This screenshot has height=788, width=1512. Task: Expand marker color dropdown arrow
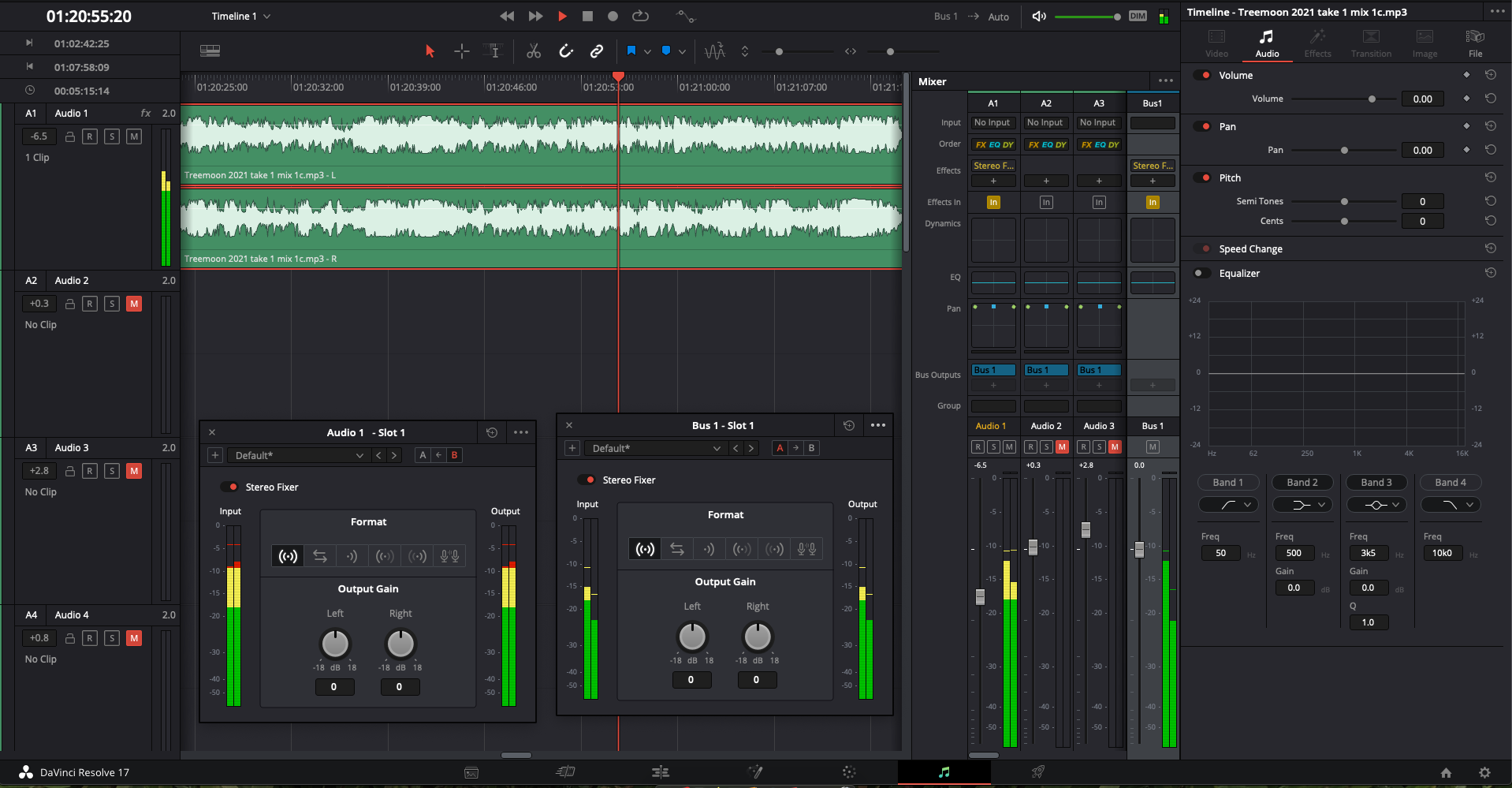click(x=683, y=51)
